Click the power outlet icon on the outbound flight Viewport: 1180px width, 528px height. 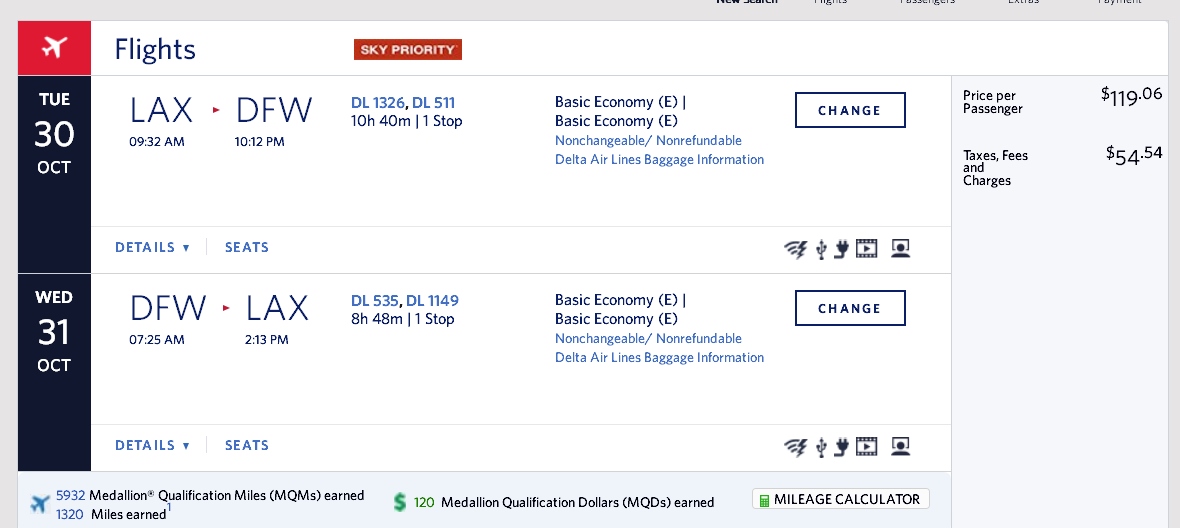tap(842, 249)
